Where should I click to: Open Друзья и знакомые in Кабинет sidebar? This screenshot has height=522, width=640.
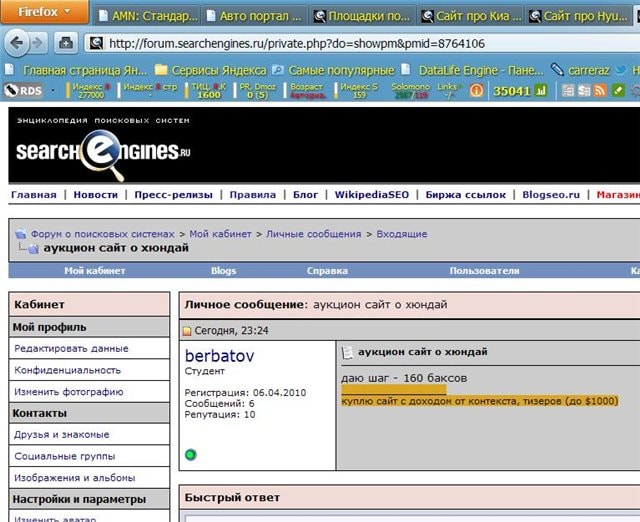62,435
